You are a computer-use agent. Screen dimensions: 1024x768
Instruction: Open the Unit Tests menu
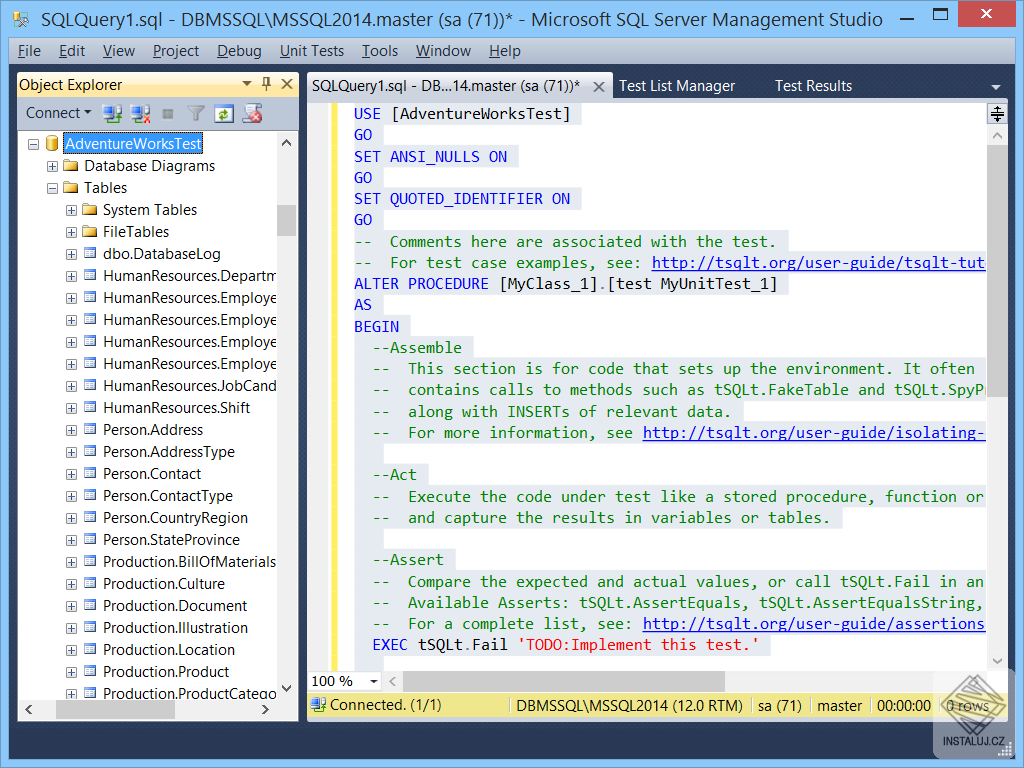[x=312, y=51]
